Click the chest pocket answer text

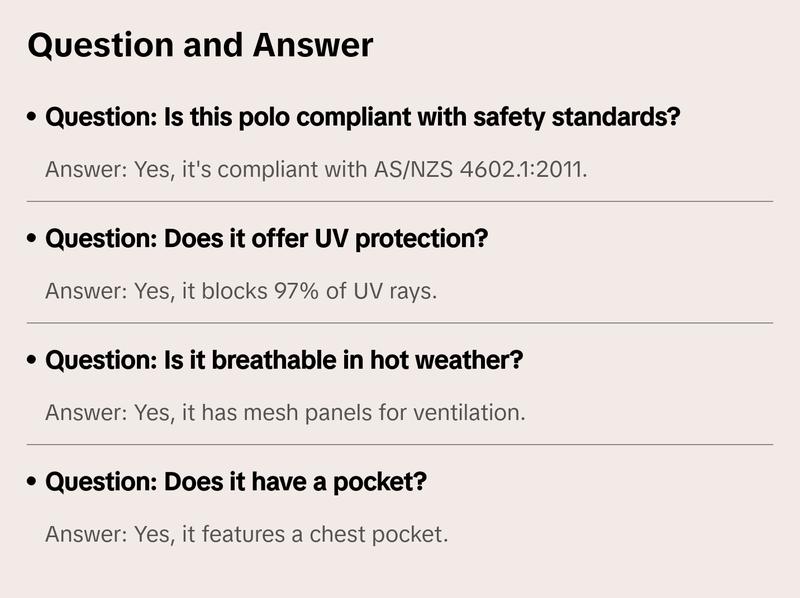[247, 534]
